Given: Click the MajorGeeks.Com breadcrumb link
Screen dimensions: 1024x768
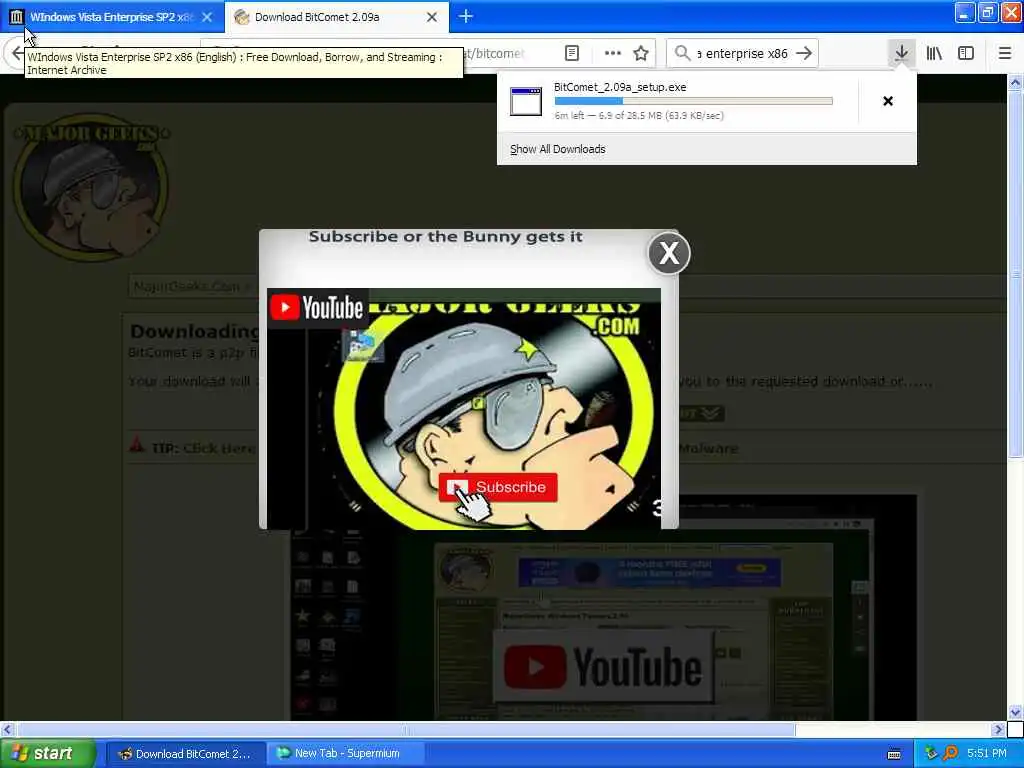Looking at the screenshot, I should 186,286.
